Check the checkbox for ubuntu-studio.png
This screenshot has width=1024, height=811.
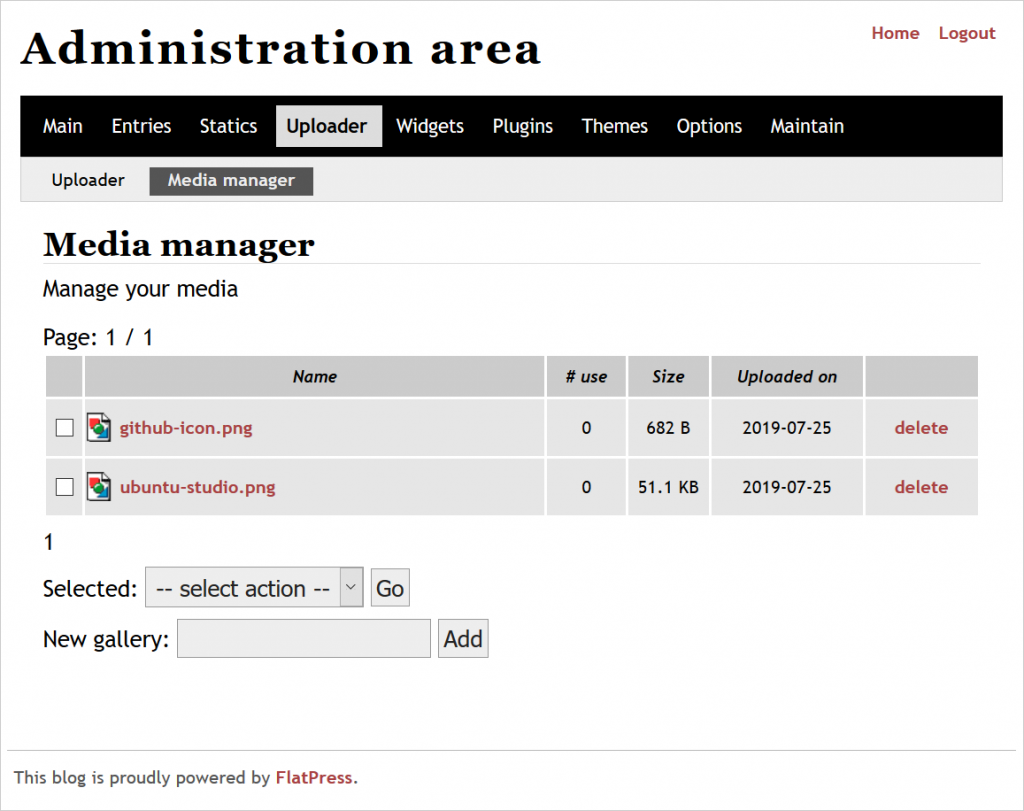[63, 487]
